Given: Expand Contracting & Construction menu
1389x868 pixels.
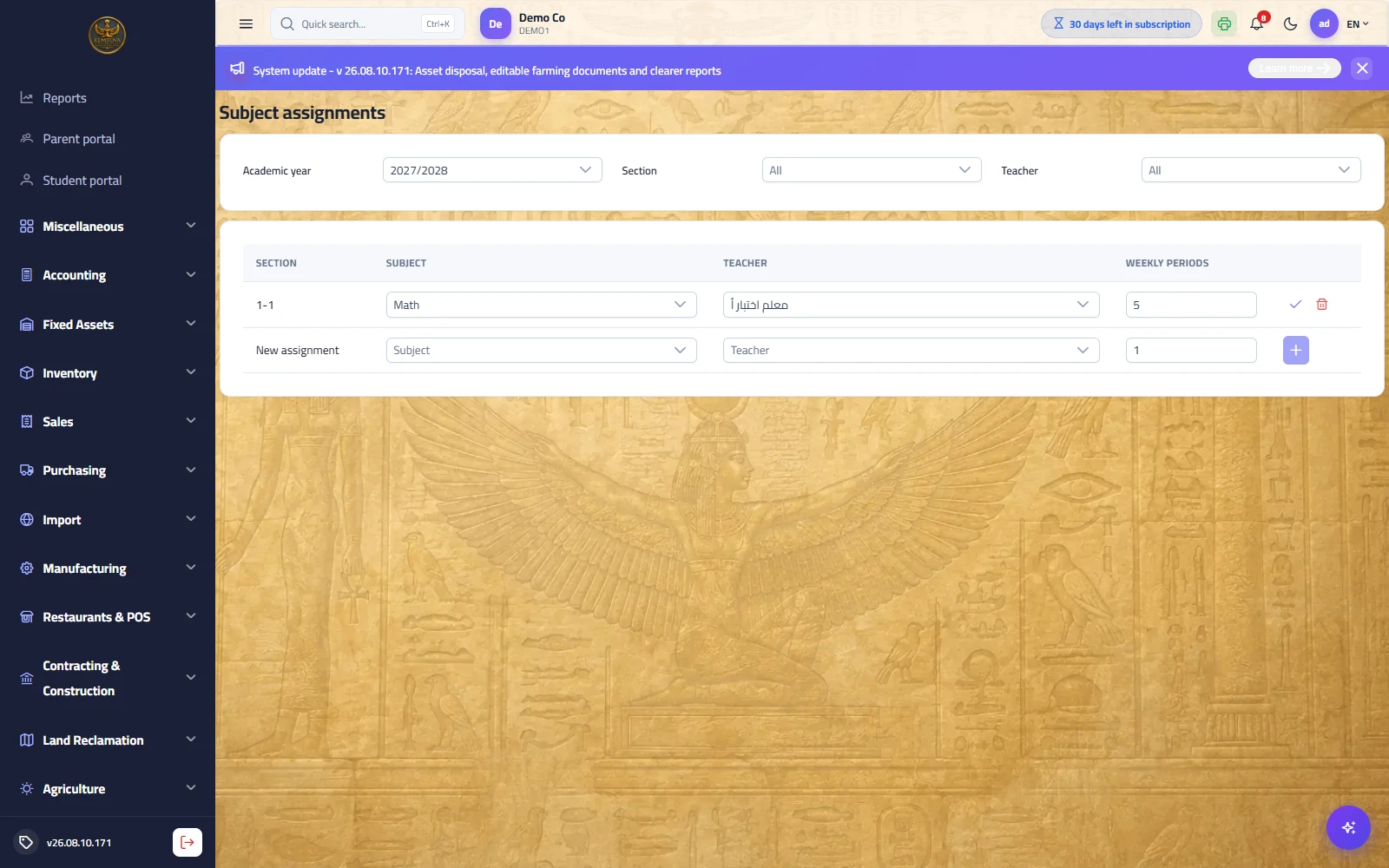Looking at the screenshot, I should [108, 678].
